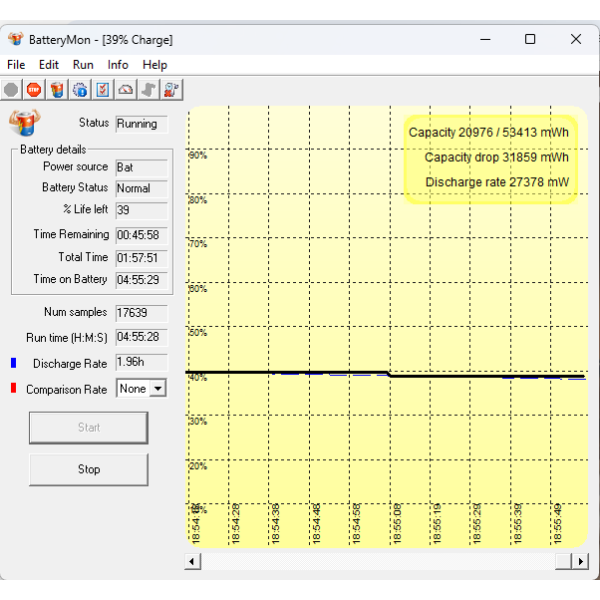The image size is (600, 600).
Task: Click the 50% axis label on graph
Action: [x=198, y=333]
